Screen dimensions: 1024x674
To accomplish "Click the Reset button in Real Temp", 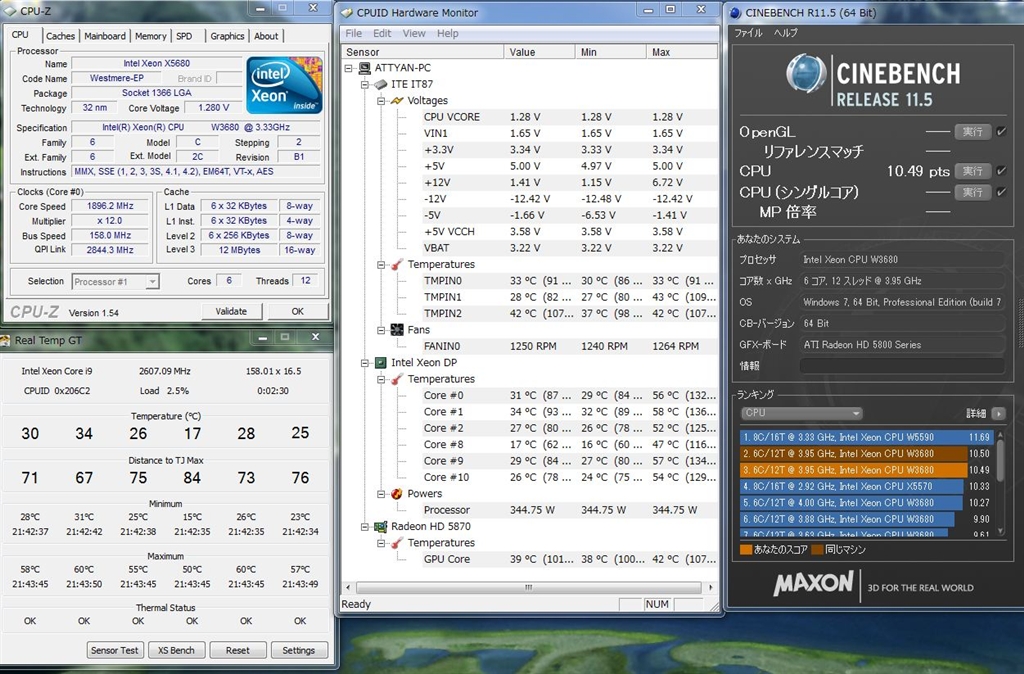I will click(238, 650).
